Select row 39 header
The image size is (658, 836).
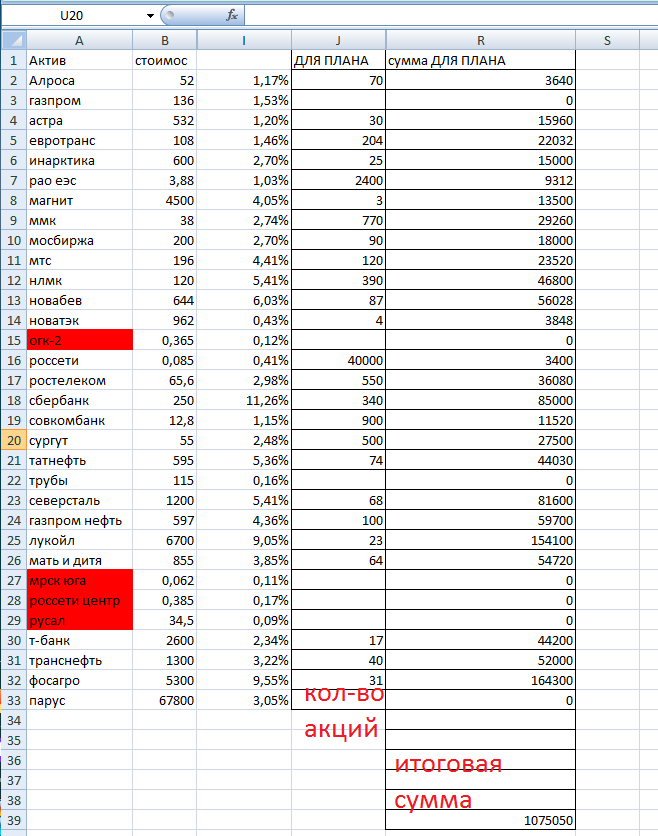14,821
